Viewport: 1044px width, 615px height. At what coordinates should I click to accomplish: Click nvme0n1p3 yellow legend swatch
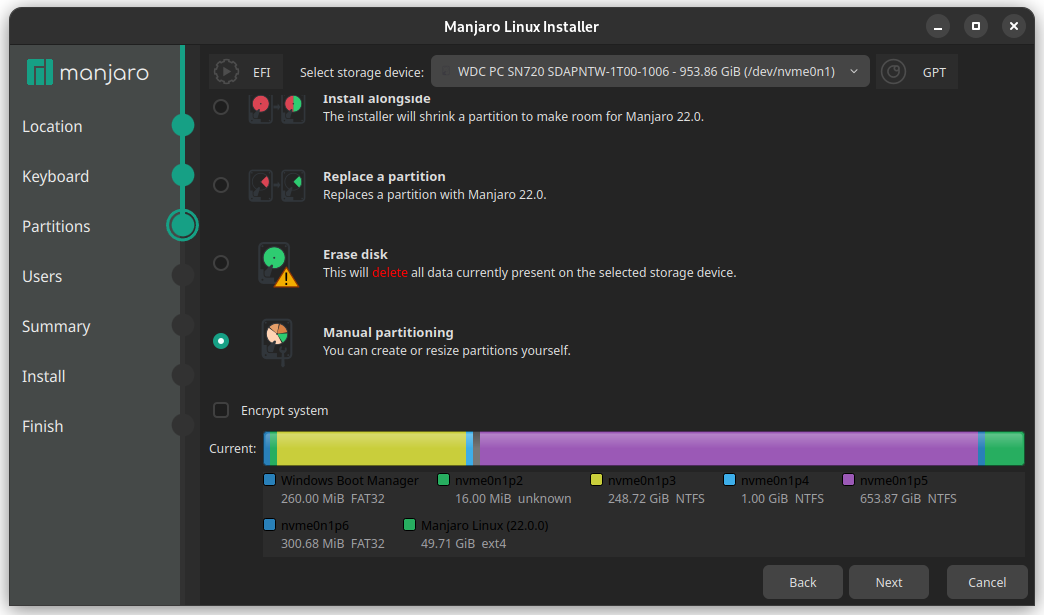(597, 480)
